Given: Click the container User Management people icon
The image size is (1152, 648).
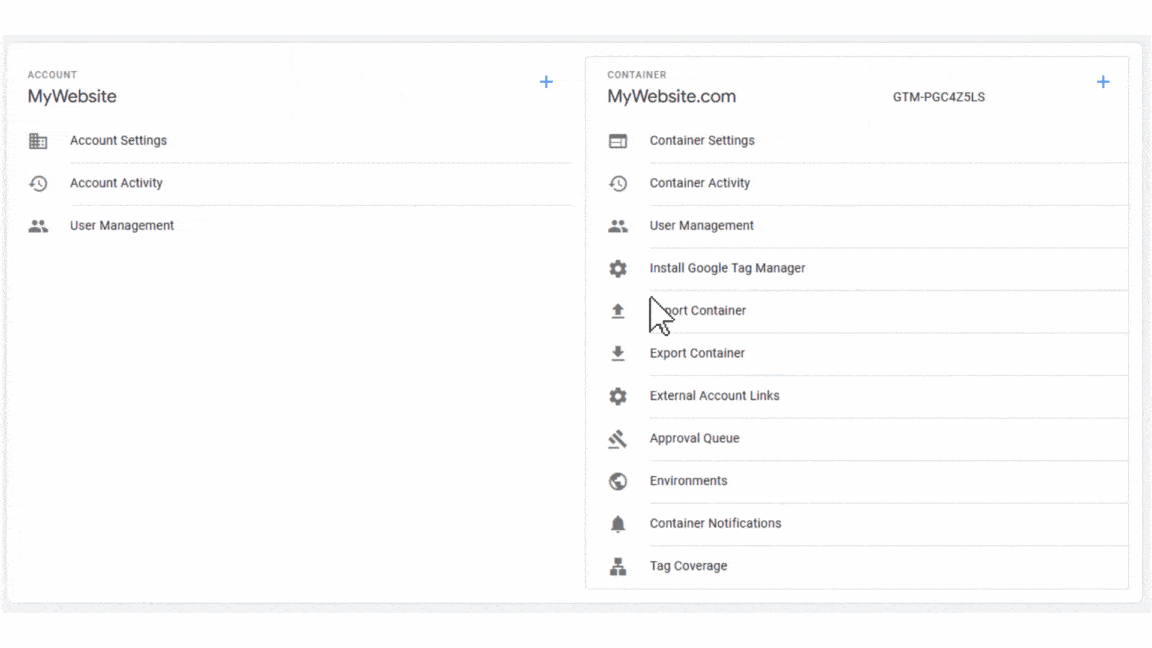Looking at the screenshot, I should click(618, 226).
